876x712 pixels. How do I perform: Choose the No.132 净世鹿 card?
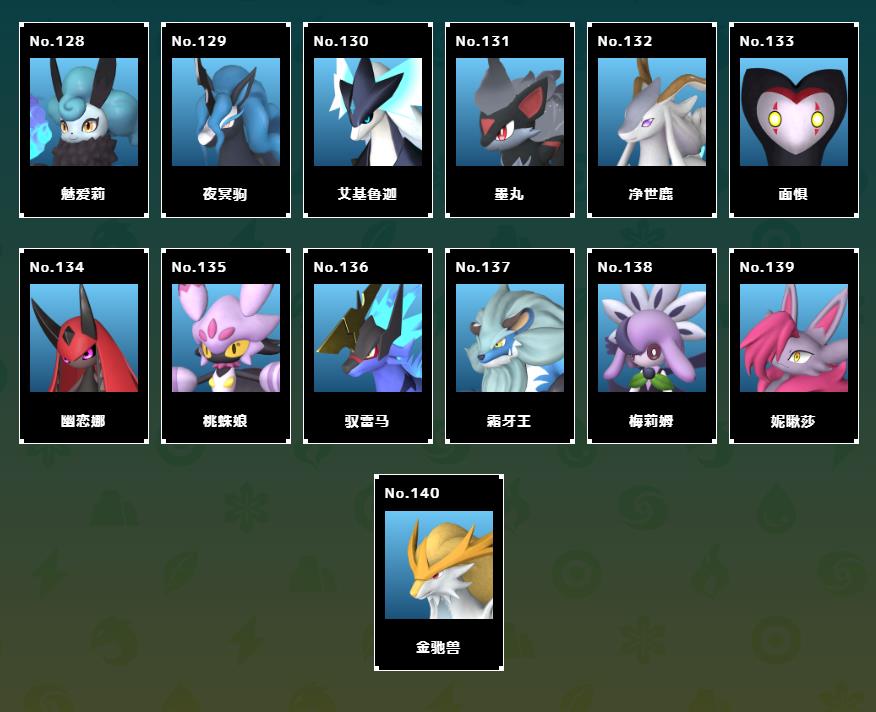click(651, 120)
